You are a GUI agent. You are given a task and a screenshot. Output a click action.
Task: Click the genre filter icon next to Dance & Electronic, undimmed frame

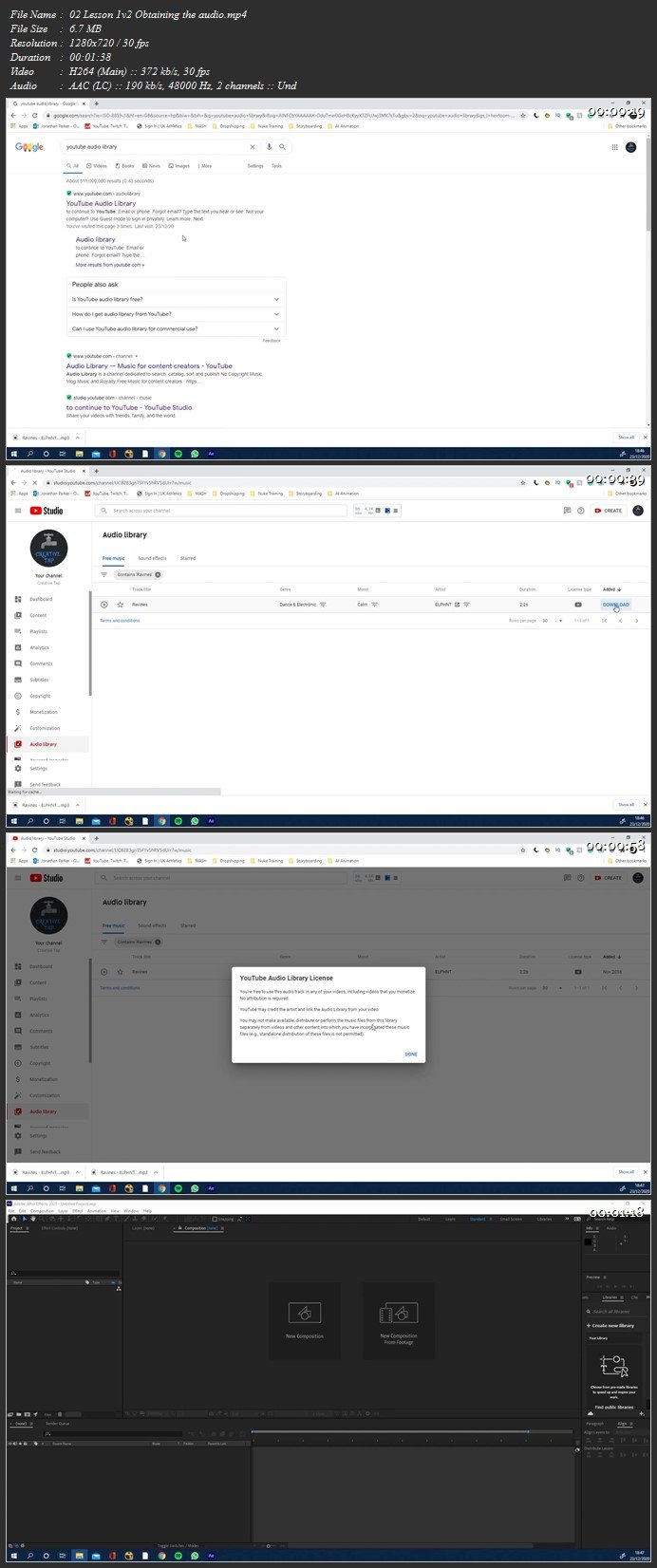coord(323,605)
